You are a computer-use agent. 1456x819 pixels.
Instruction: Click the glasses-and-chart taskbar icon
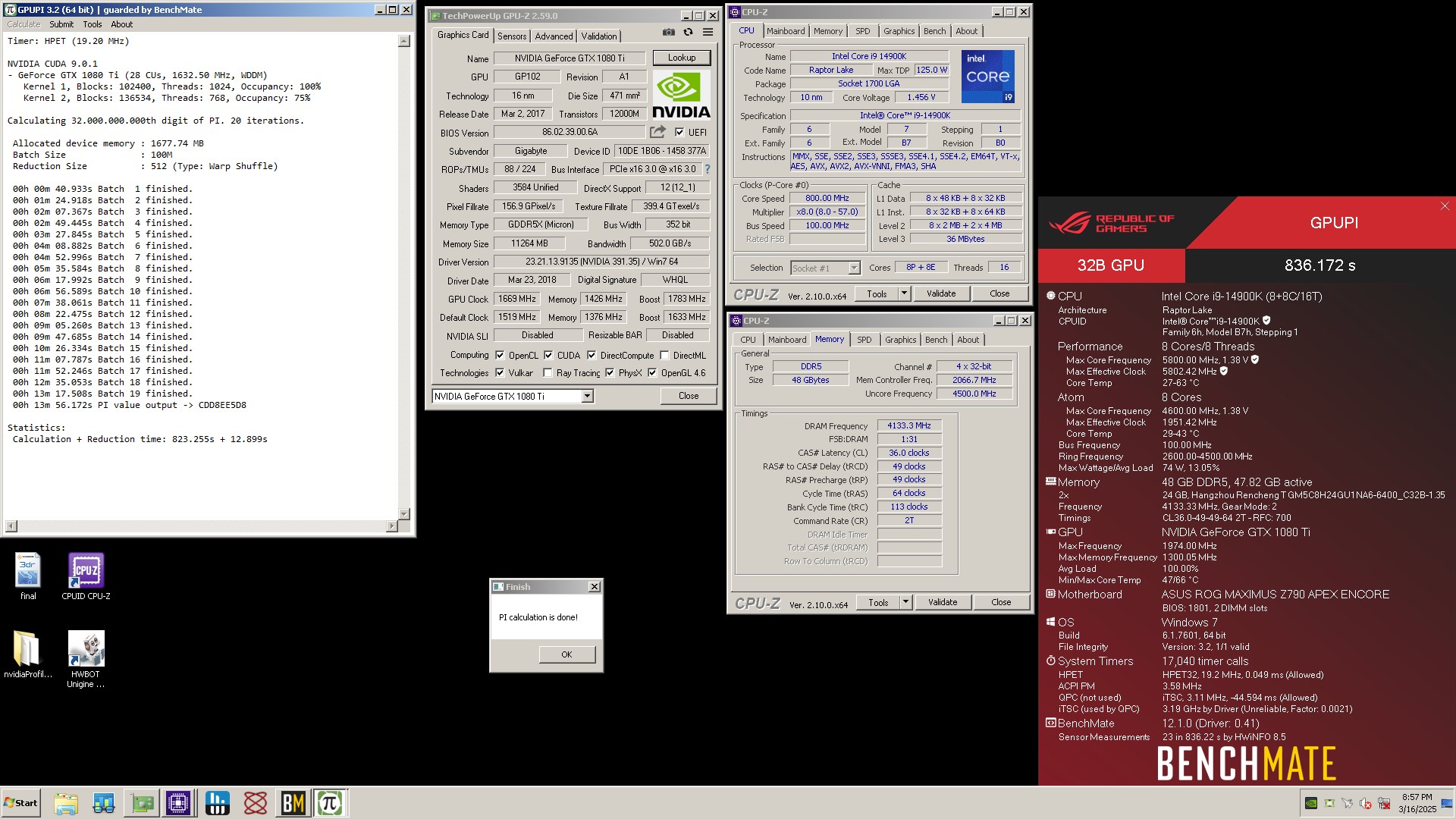click(104, 803)
